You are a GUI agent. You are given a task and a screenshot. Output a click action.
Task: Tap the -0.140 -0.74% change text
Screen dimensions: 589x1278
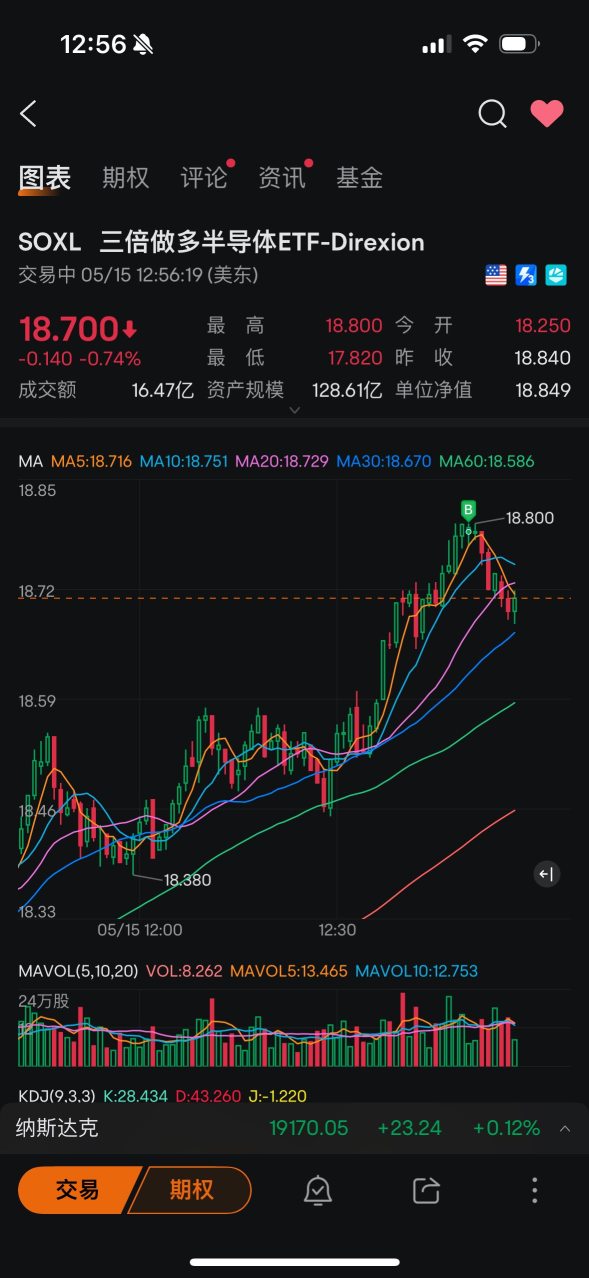pos(80,359)
